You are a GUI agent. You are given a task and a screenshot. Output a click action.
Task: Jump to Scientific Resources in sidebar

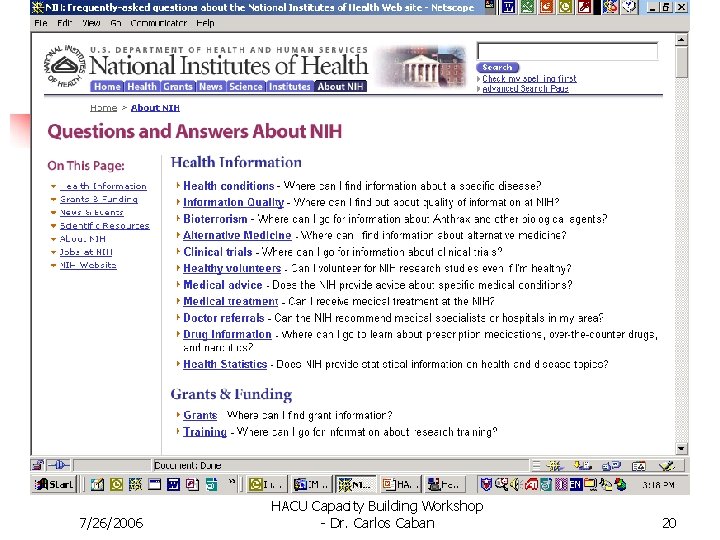coord(105,225)
